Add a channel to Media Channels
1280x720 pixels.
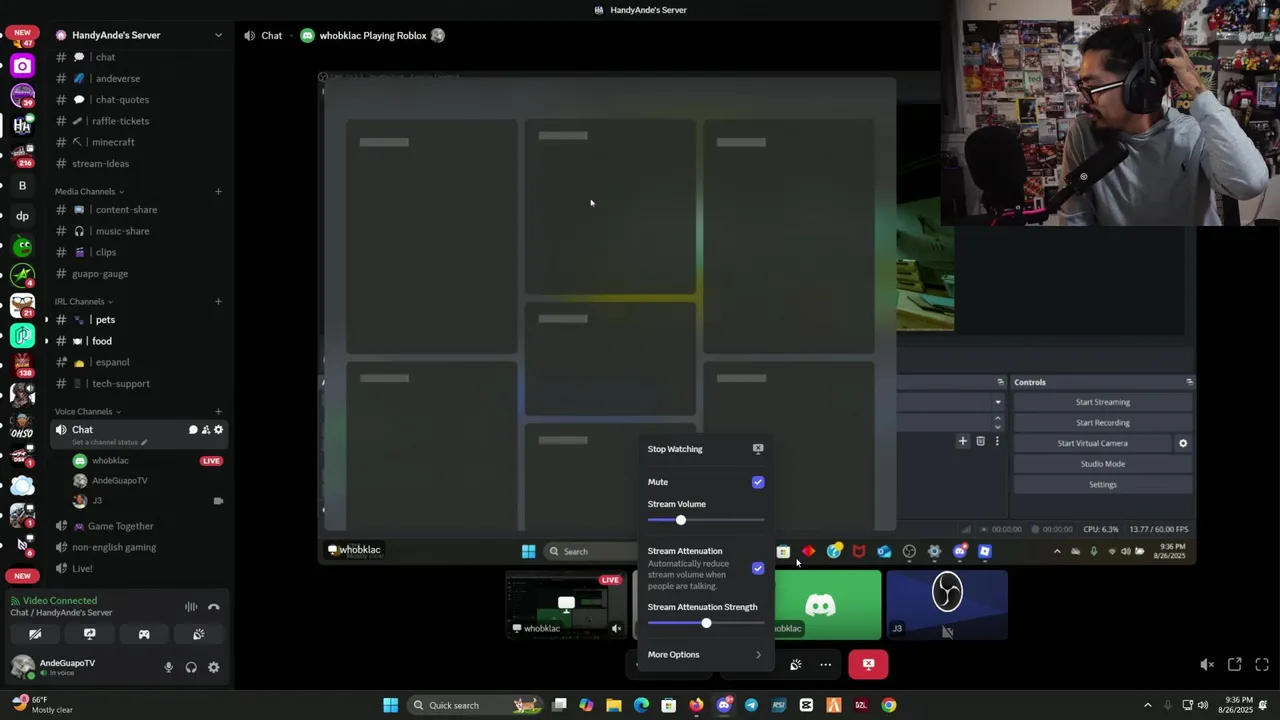tap(218, 192)
